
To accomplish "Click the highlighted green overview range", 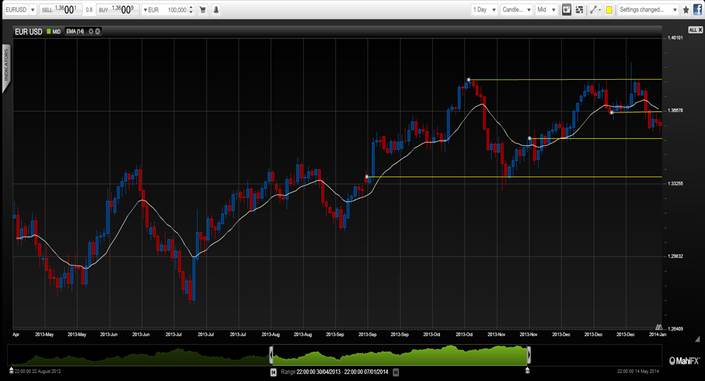I will pyautogui.click(x=400, y=355).
